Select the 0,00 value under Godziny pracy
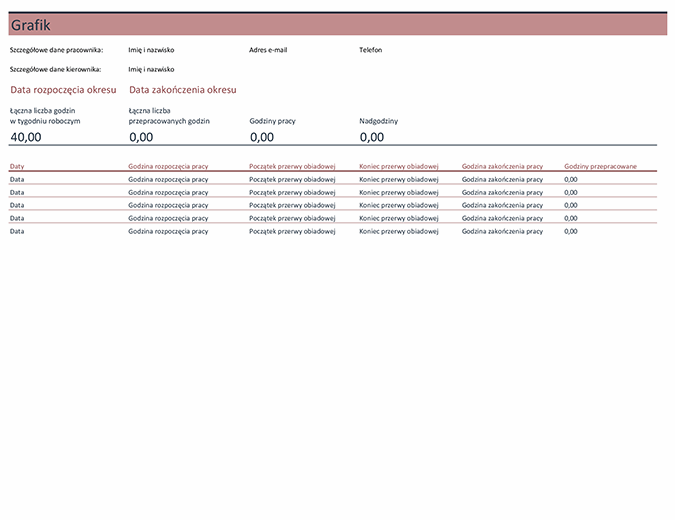Image resolution: width=675 pixels, height=520 pixels. 261,137
